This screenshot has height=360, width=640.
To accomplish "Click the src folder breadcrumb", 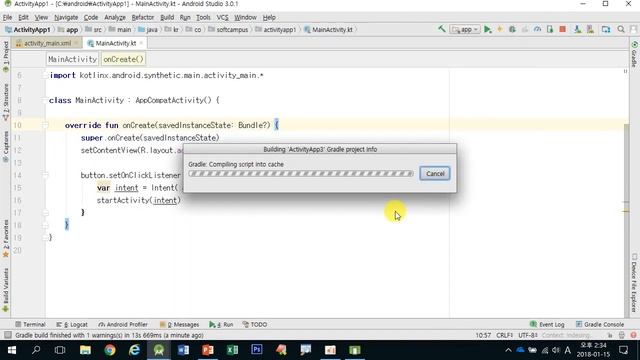I will pyautogui.click(x=93, y=30).
